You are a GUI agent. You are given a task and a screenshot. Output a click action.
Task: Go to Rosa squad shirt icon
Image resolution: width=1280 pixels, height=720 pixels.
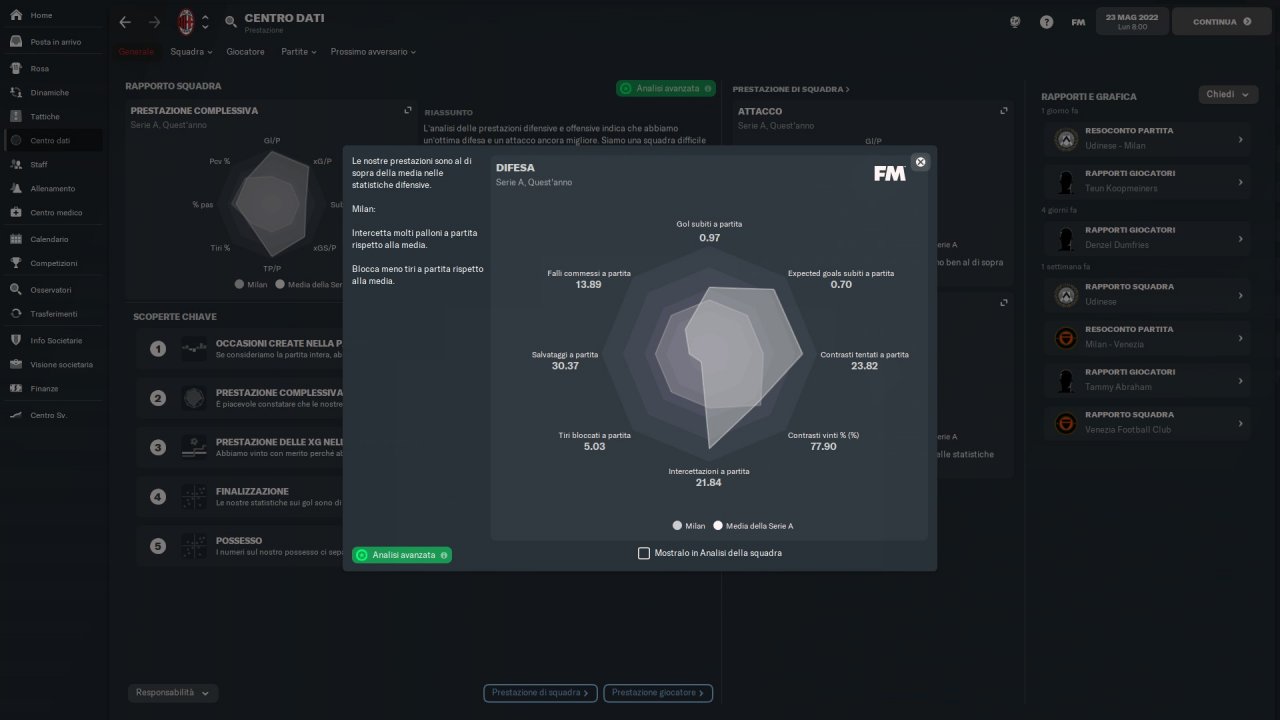[16, 68]
